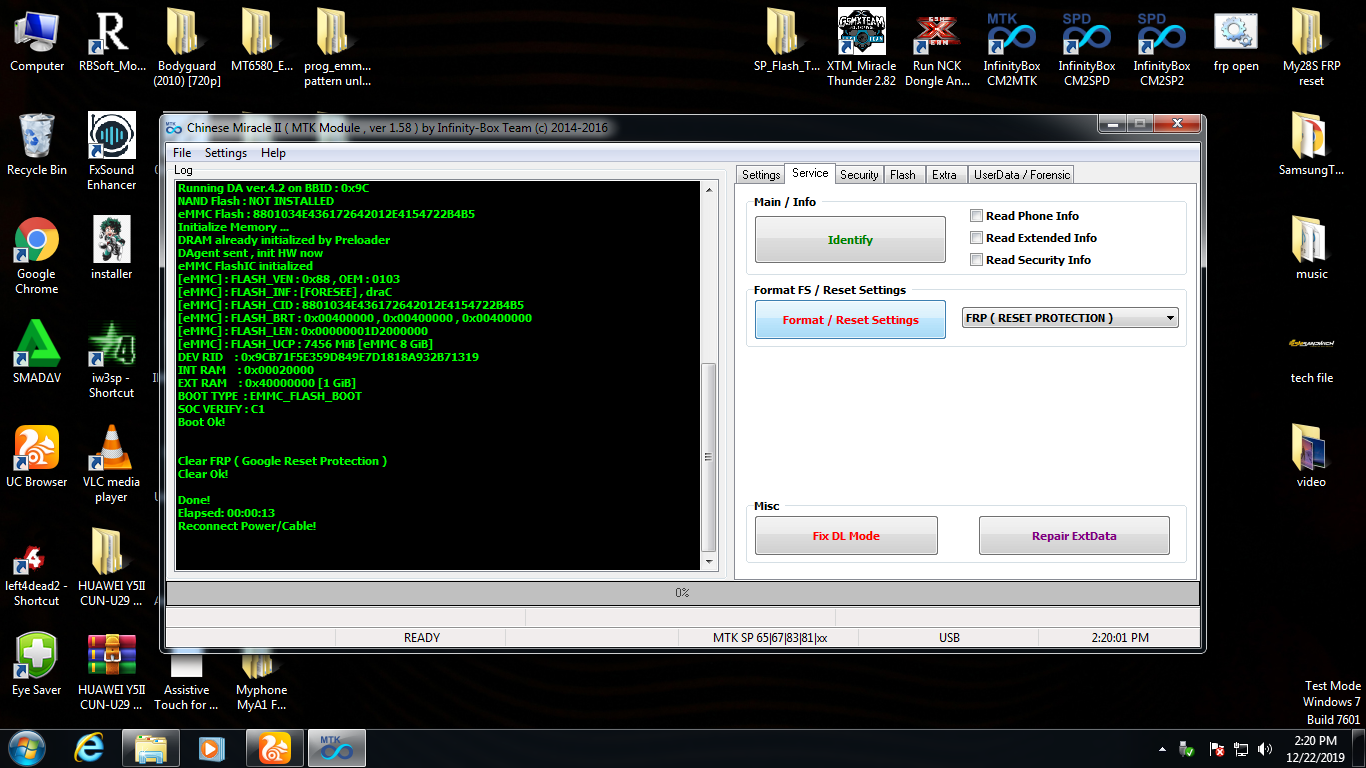This screenshot has height=768, width=1366.
Task: Open Google Chrome desktop icon
Action: 37,256
